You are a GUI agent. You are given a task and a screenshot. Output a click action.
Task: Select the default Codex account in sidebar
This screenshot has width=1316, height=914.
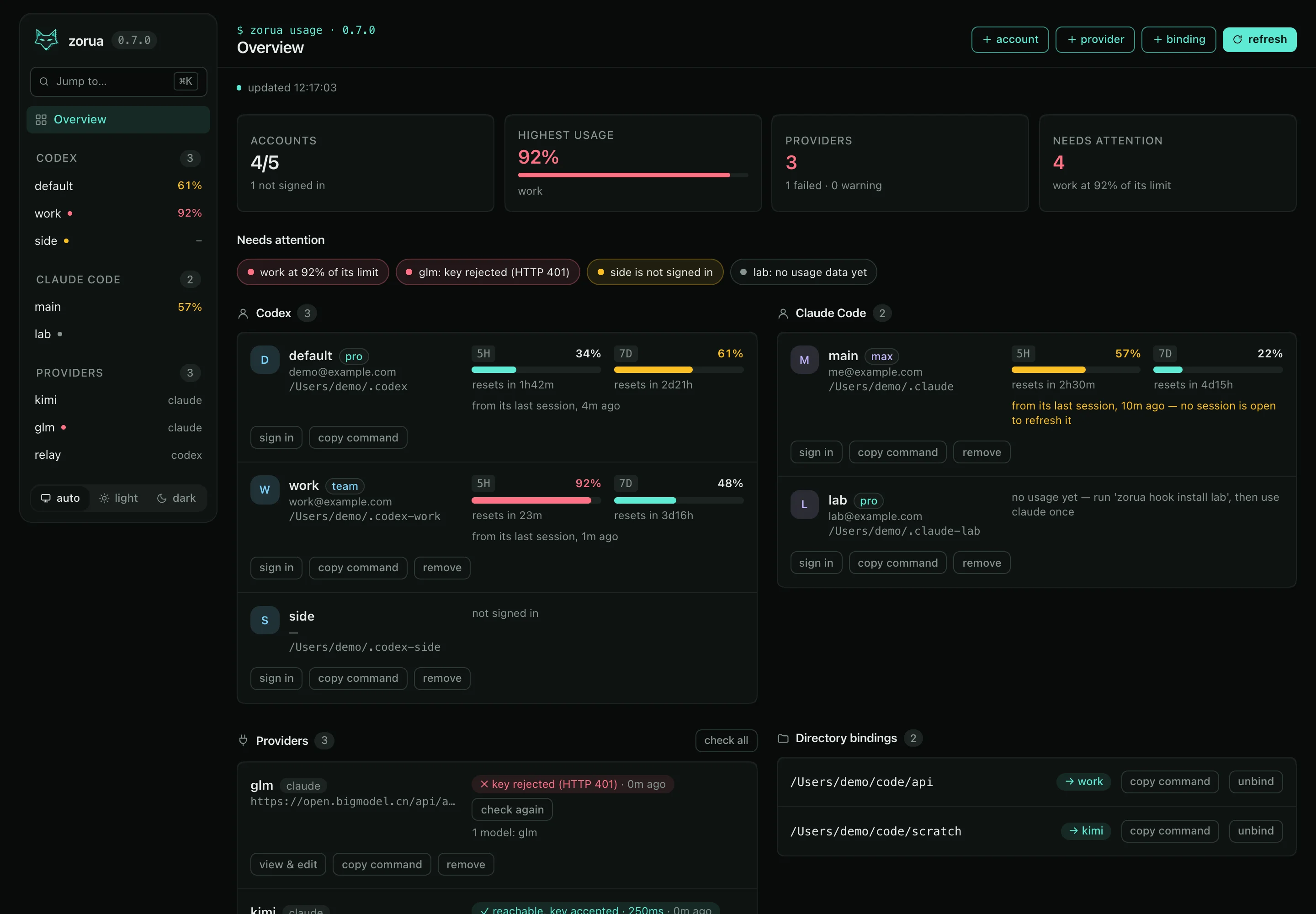point(118,186)
